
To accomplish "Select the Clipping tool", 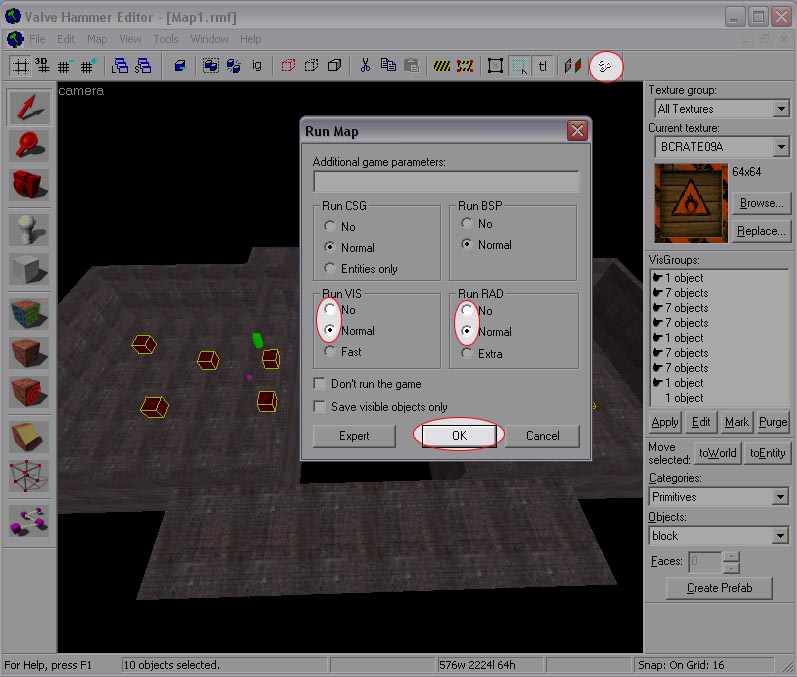I will [29, 436].
